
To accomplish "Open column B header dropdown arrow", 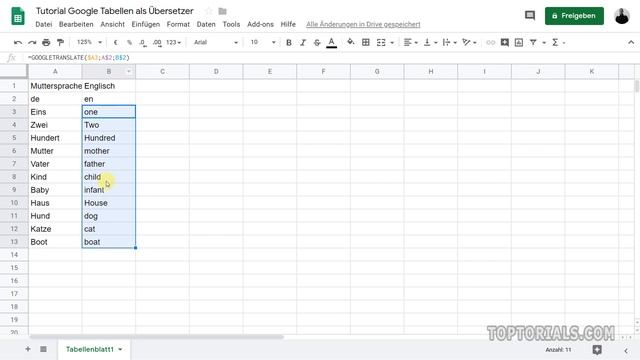I will coord(129,71).
